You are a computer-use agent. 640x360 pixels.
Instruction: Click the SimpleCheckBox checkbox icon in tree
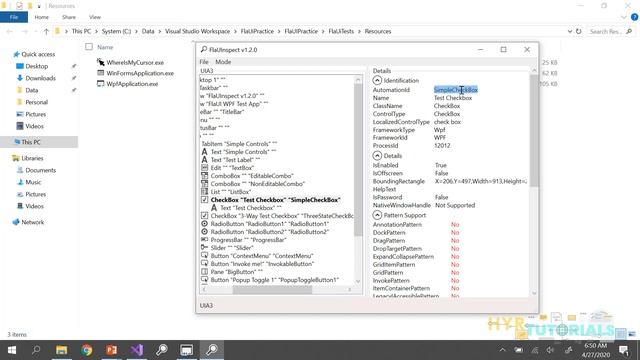(x=204, y=200)
